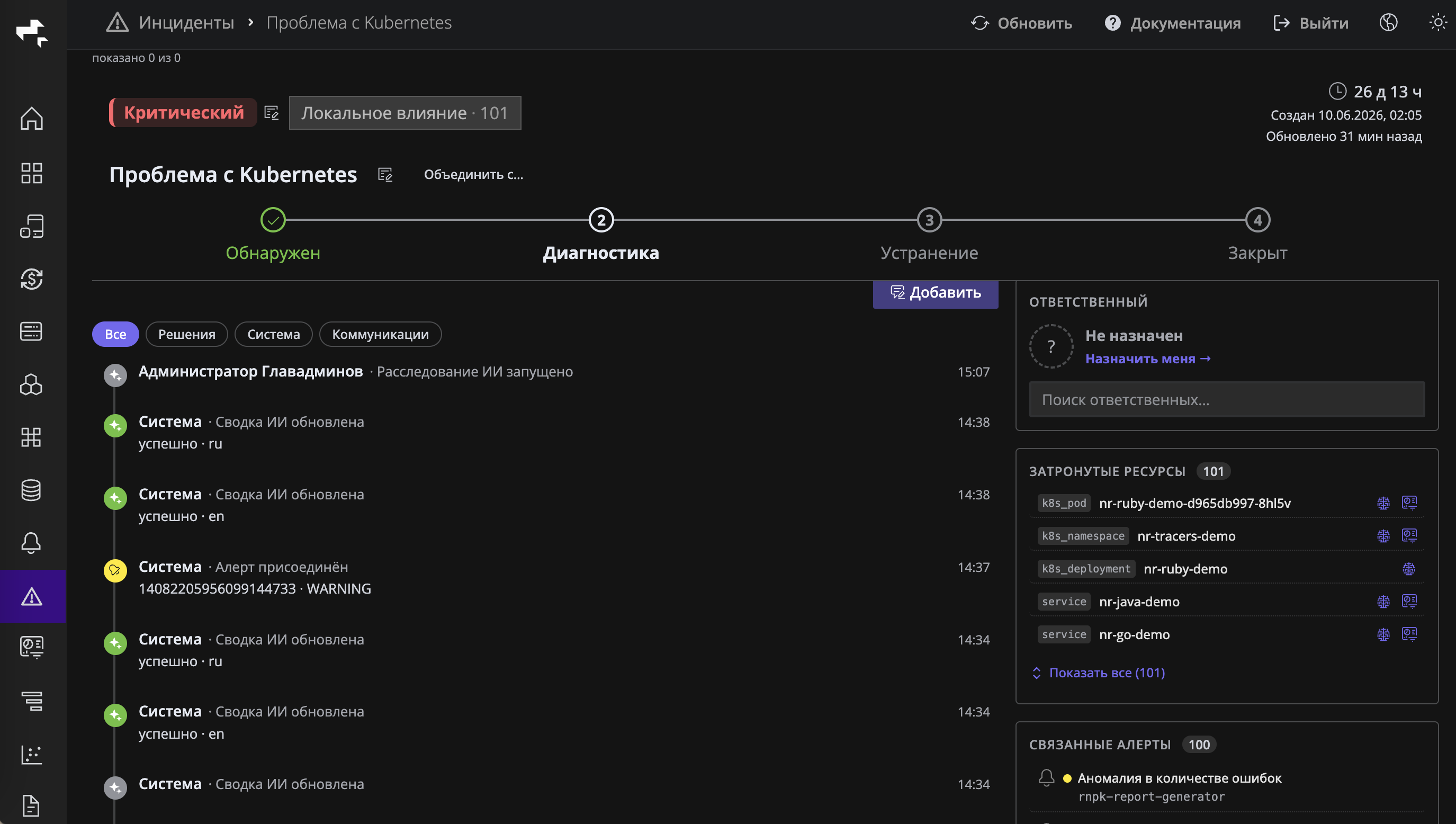The width and height of the screenshot is (1456, 824).
Task: Change language via globe icon
Action: (1389, 23)
